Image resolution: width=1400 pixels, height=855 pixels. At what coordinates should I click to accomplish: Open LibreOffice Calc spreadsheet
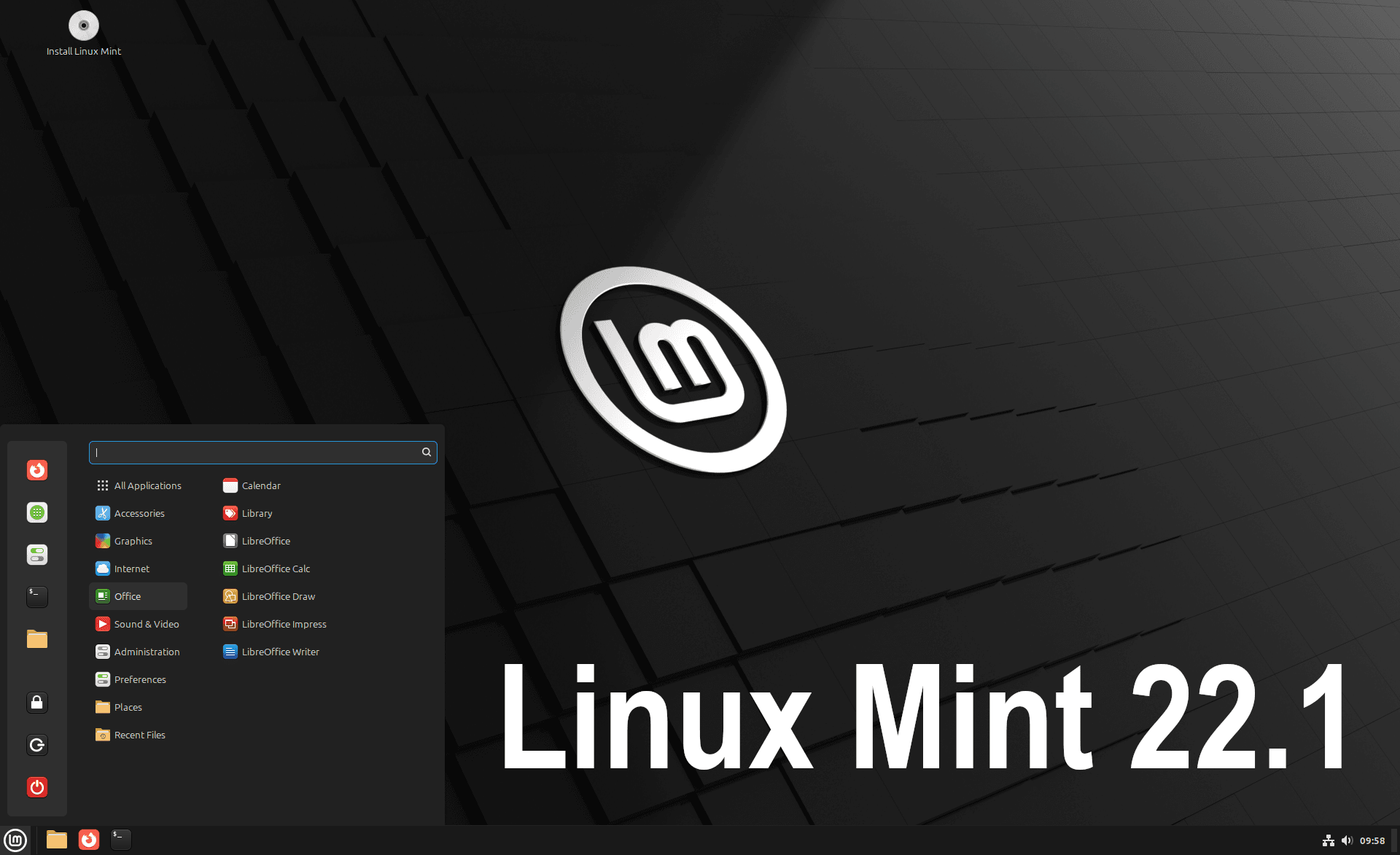click(275, 568)
